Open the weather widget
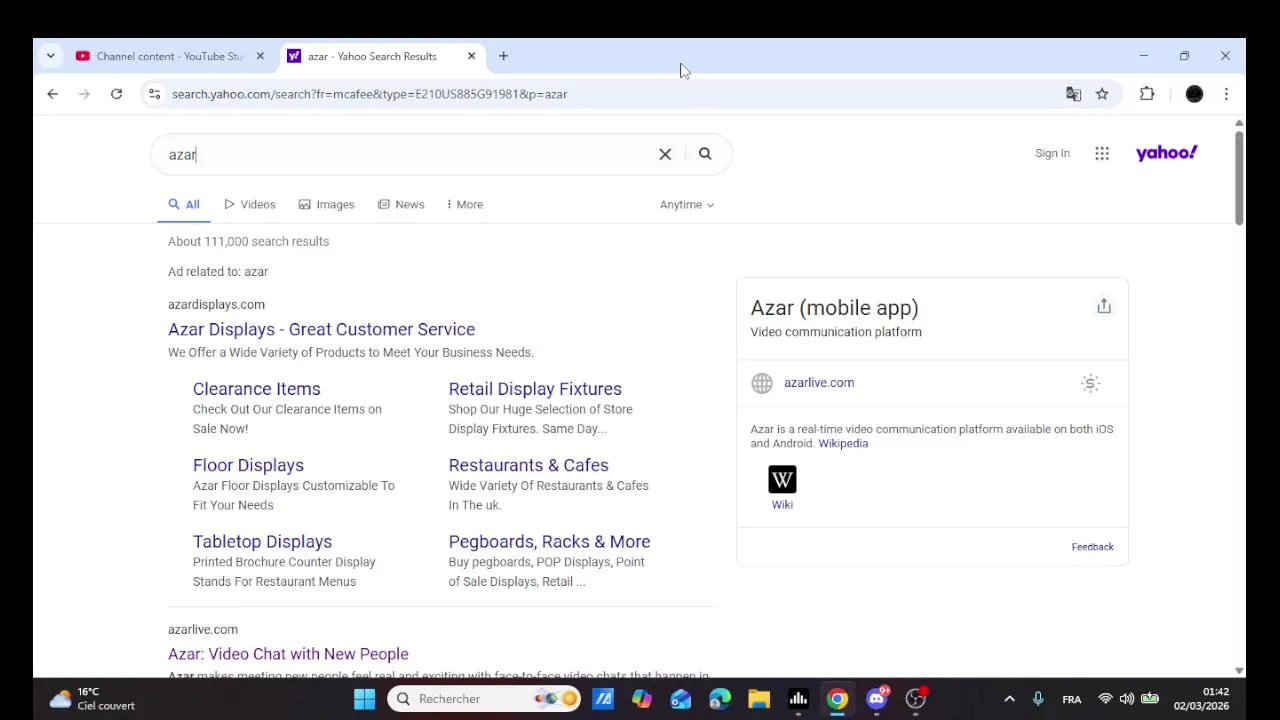 coord(92,699)
